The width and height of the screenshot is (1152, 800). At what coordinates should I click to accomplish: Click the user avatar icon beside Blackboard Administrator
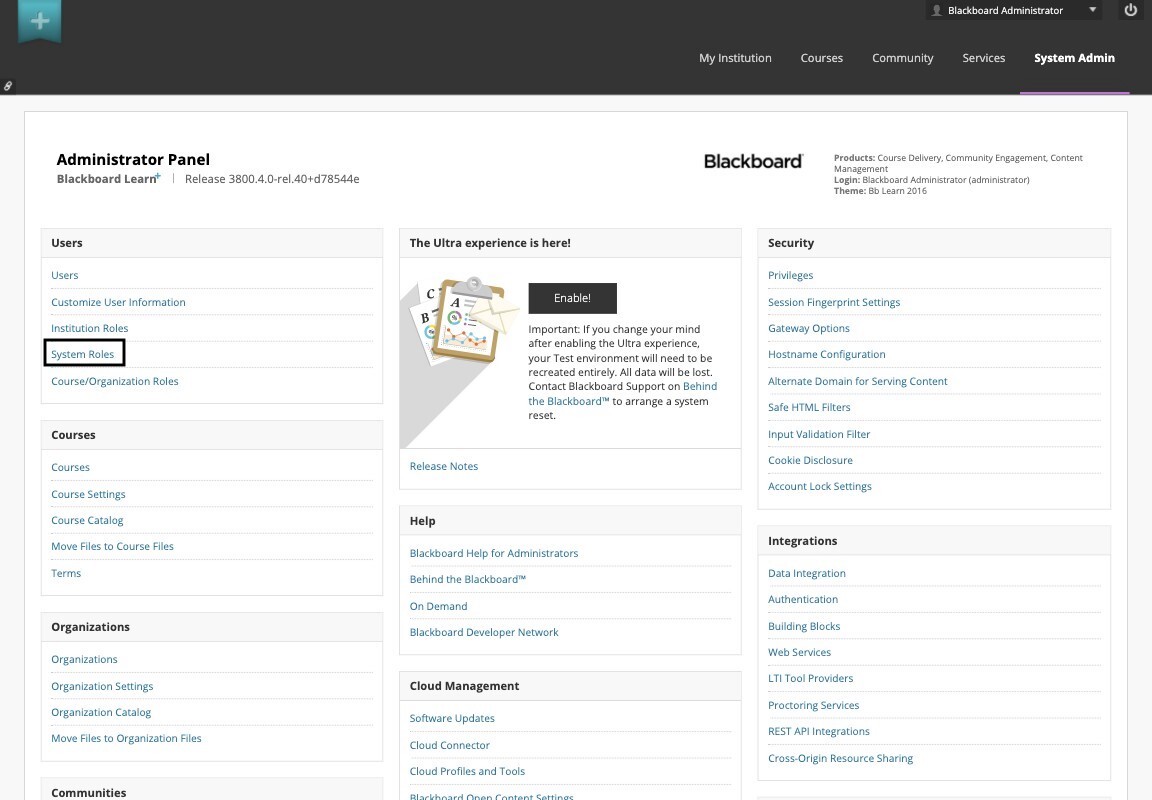click(x=937, y=10)
